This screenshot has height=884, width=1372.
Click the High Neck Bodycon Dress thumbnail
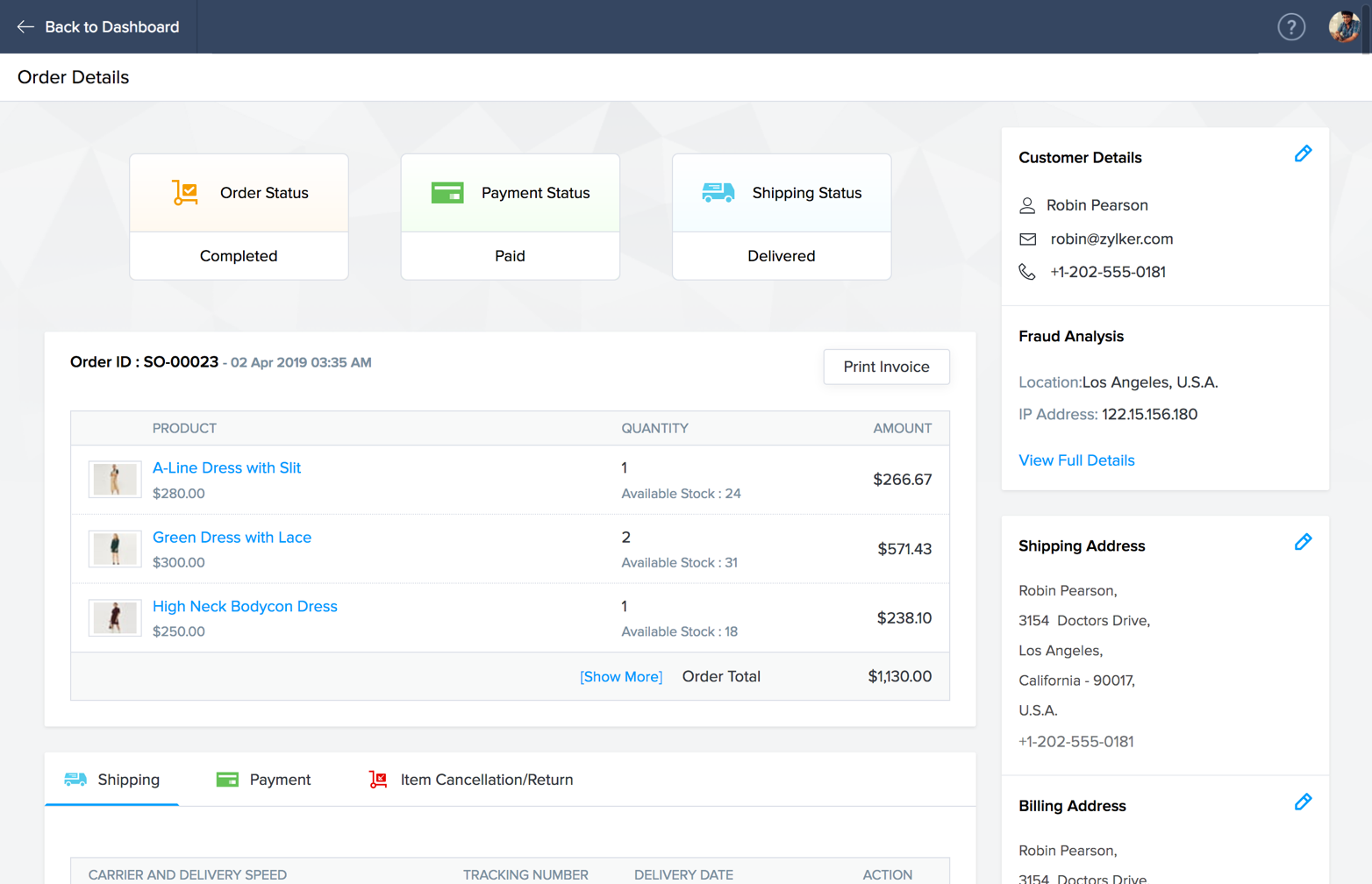coord(115,618)
